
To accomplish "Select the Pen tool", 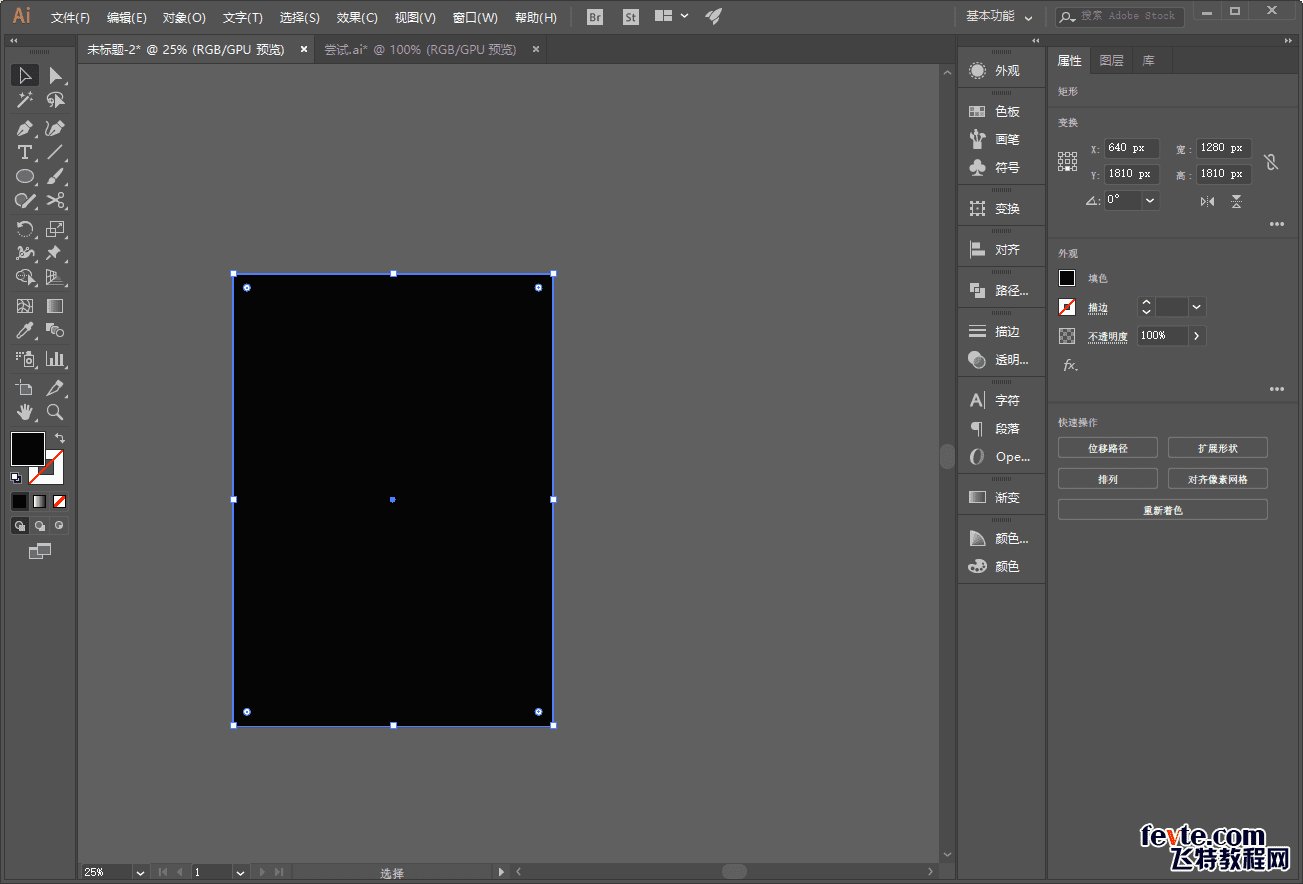I will click(25, 128).
